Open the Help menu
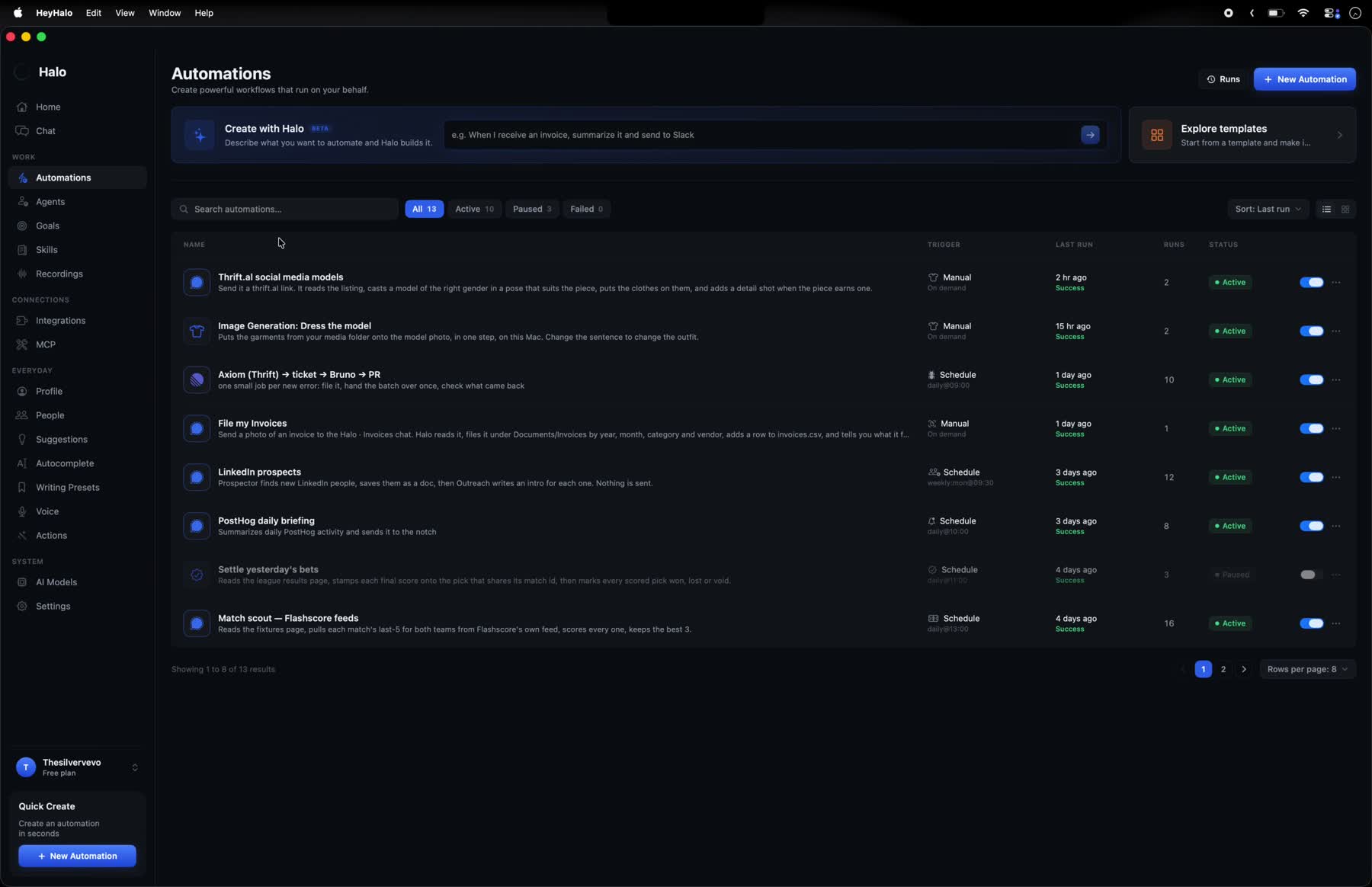Screen dimensions: 1372x887 (204, 13)
